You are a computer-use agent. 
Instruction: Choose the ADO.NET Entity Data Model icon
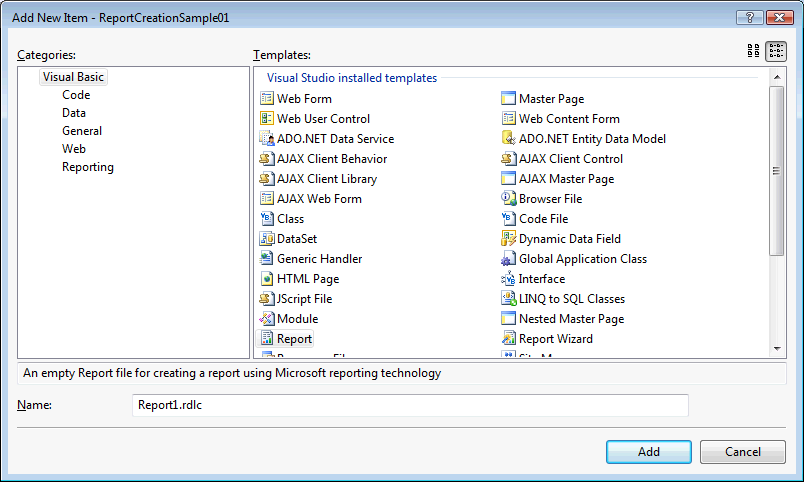(x=509, y=139)
